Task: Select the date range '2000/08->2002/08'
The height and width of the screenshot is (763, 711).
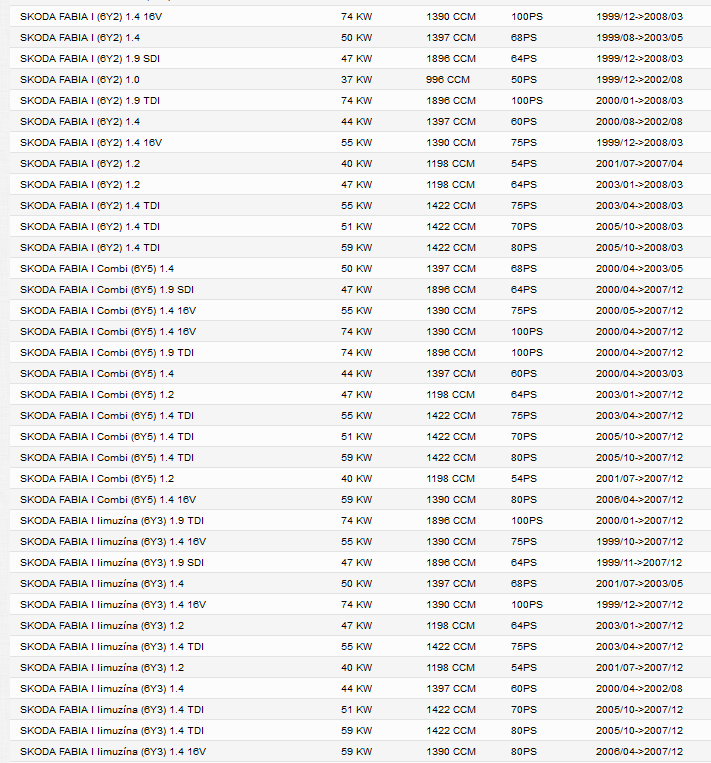Action: [x=639, y=122]
